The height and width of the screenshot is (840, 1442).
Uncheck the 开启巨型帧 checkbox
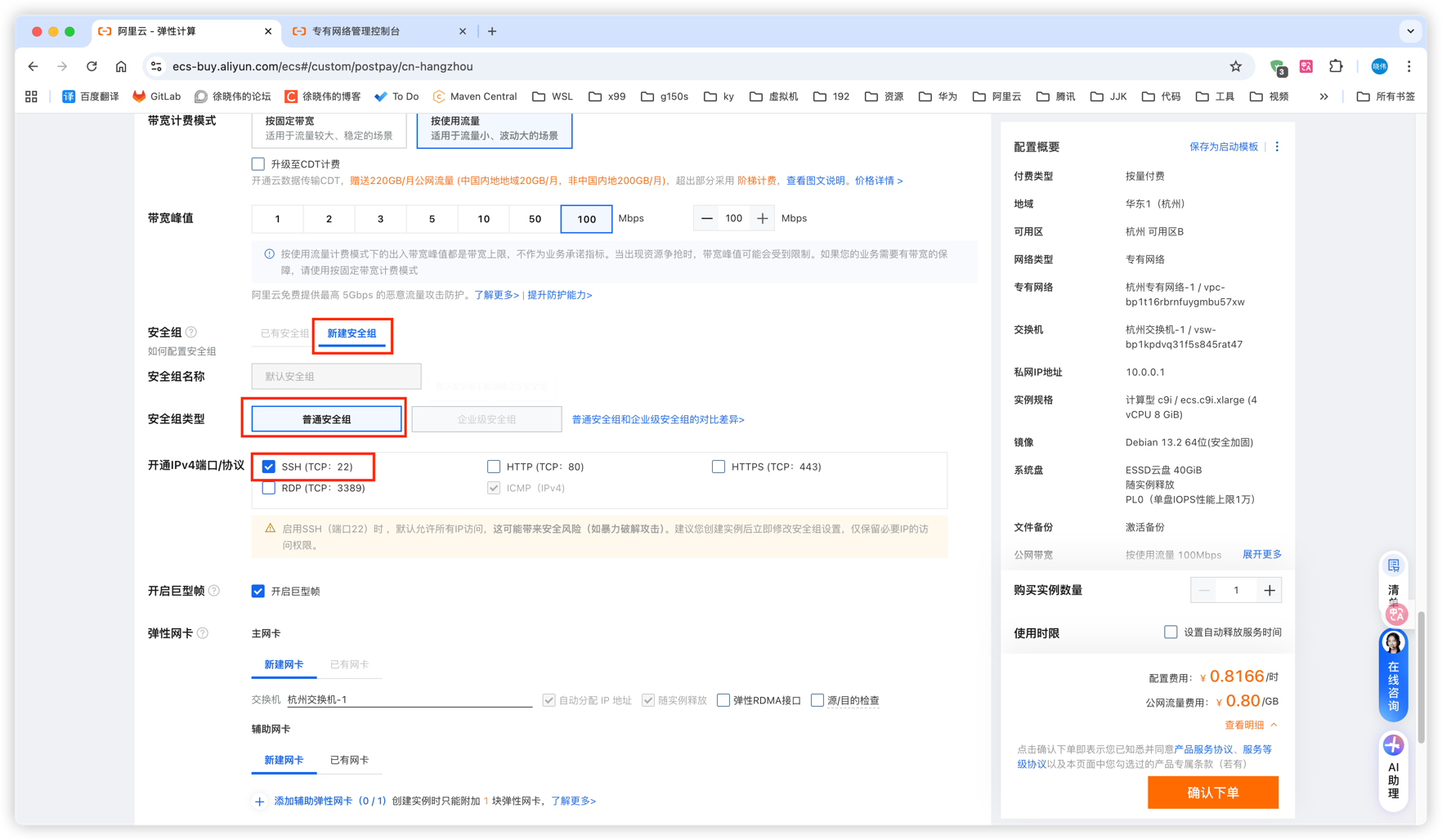(x=258, y=591)
